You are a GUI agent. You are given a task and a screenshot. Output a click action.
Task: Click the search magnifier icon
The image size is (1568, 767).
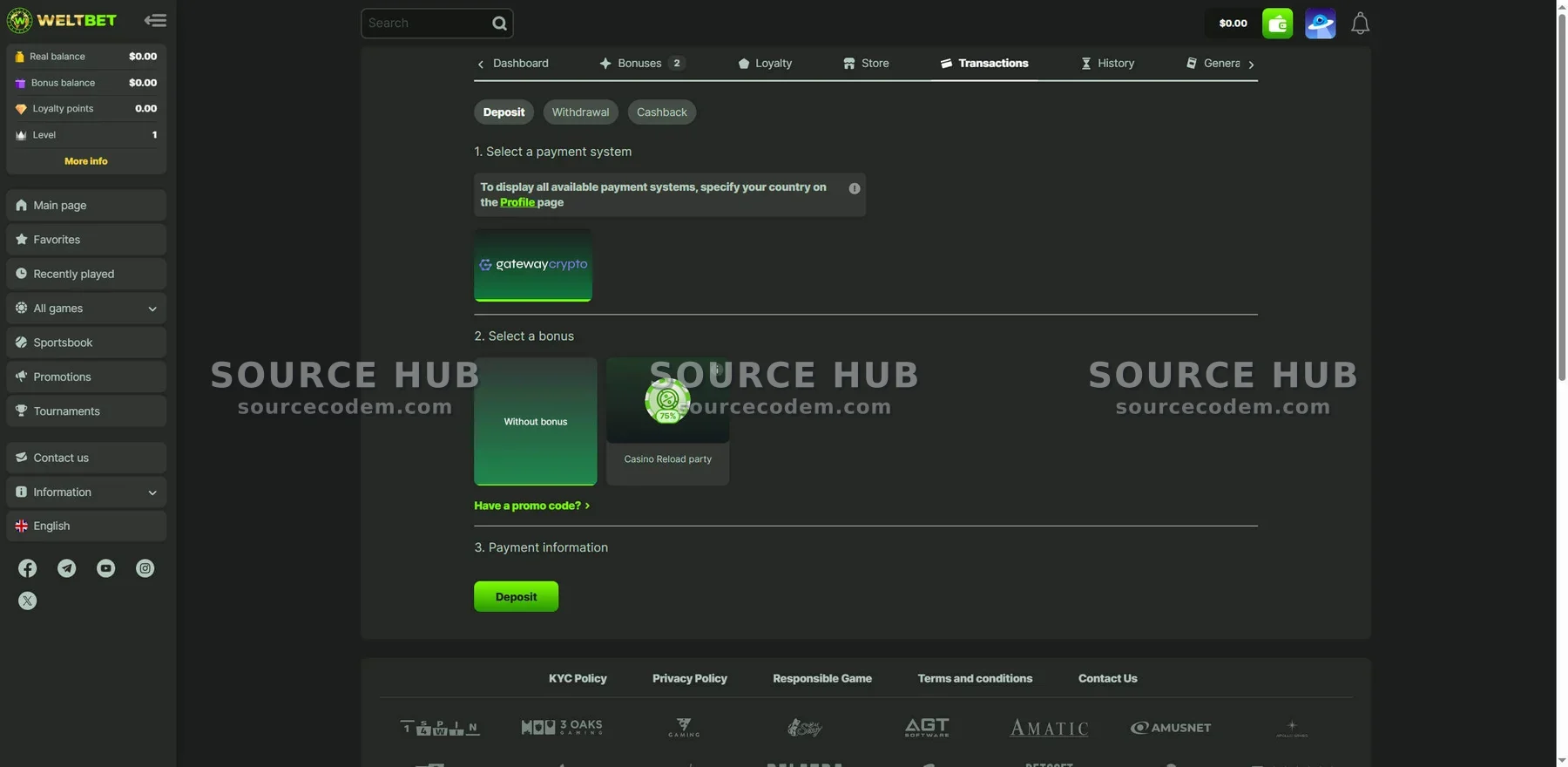499,24
